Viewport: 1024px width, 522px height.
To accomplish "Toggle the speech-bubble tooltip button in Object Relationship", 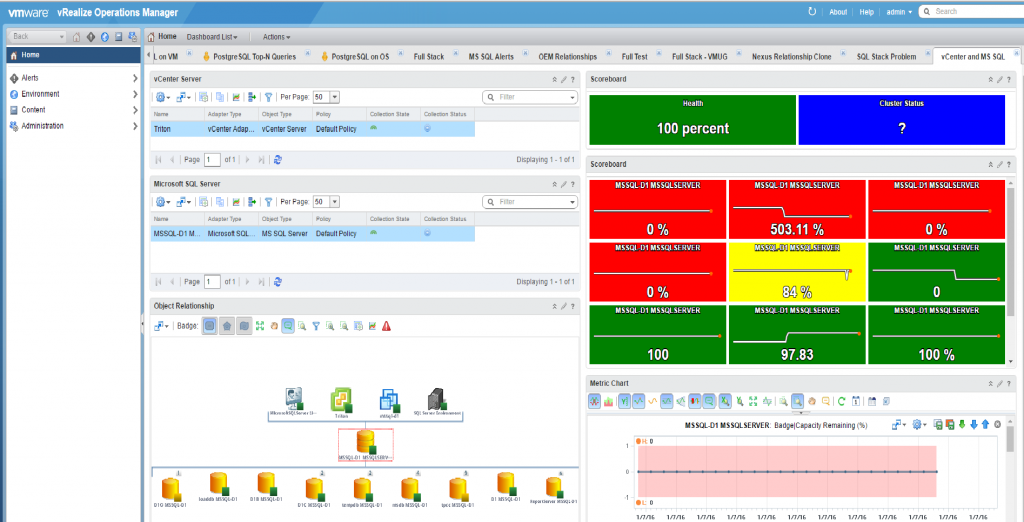I will click(288, 325).
